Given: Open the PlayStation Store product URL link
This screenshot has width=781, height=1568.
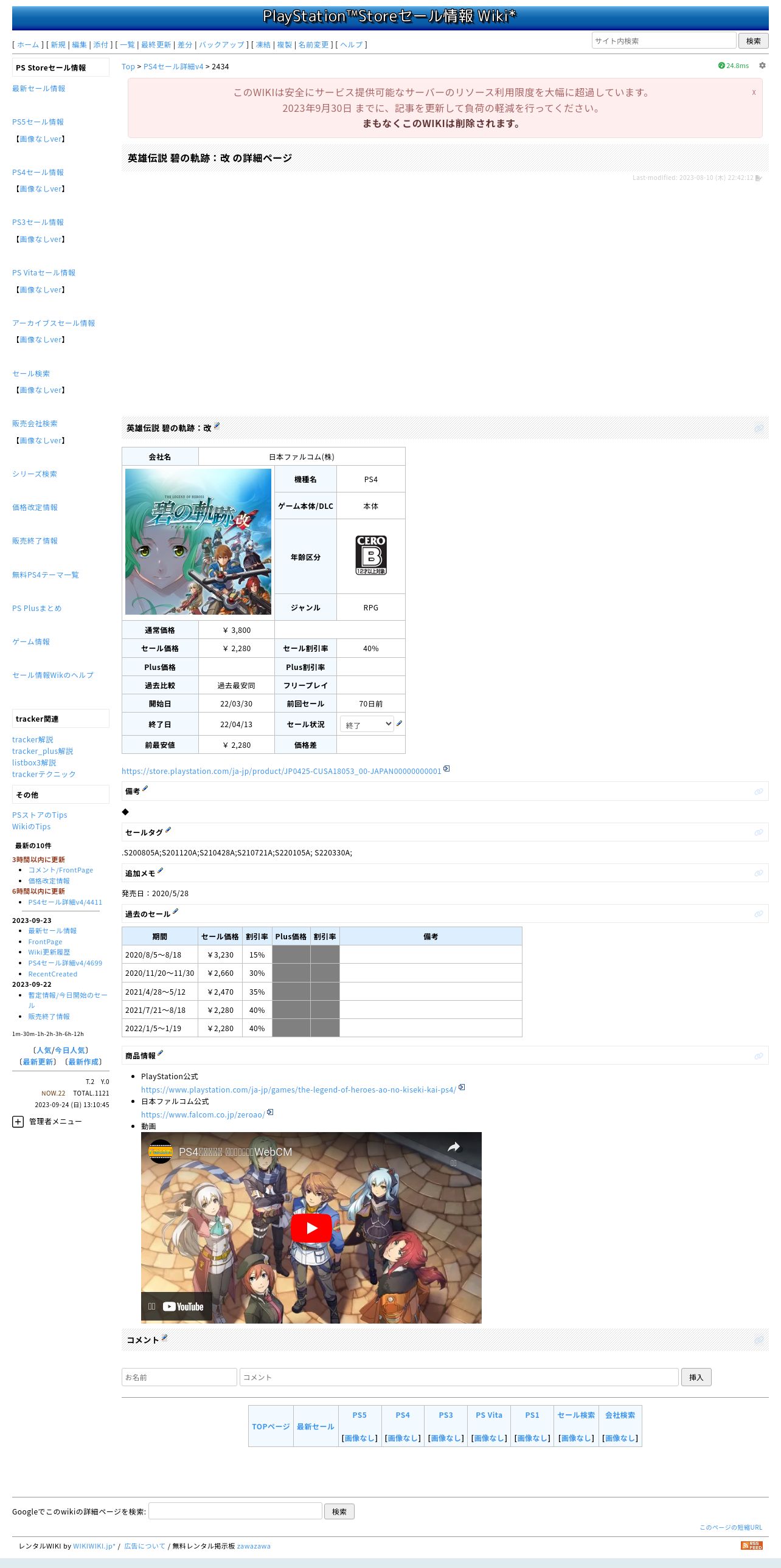Looking at the screenshot, I should click(281, 770).
